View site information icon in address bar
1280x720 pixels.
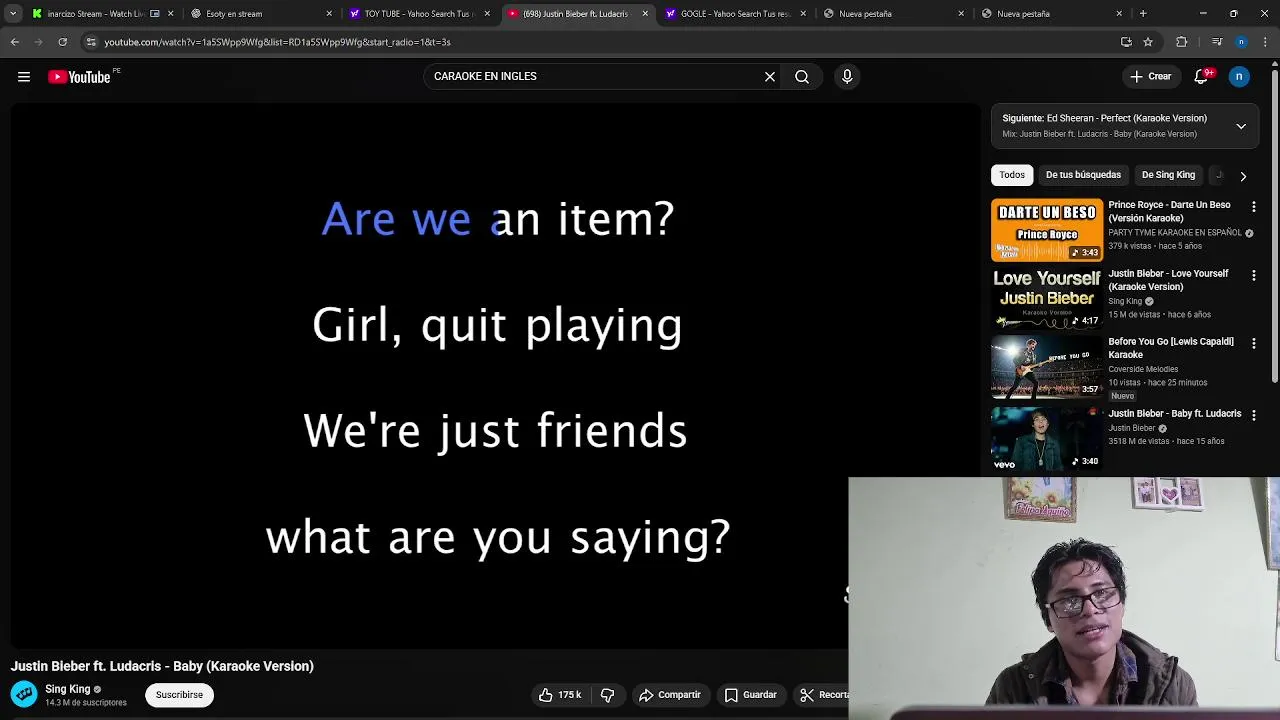91,42
